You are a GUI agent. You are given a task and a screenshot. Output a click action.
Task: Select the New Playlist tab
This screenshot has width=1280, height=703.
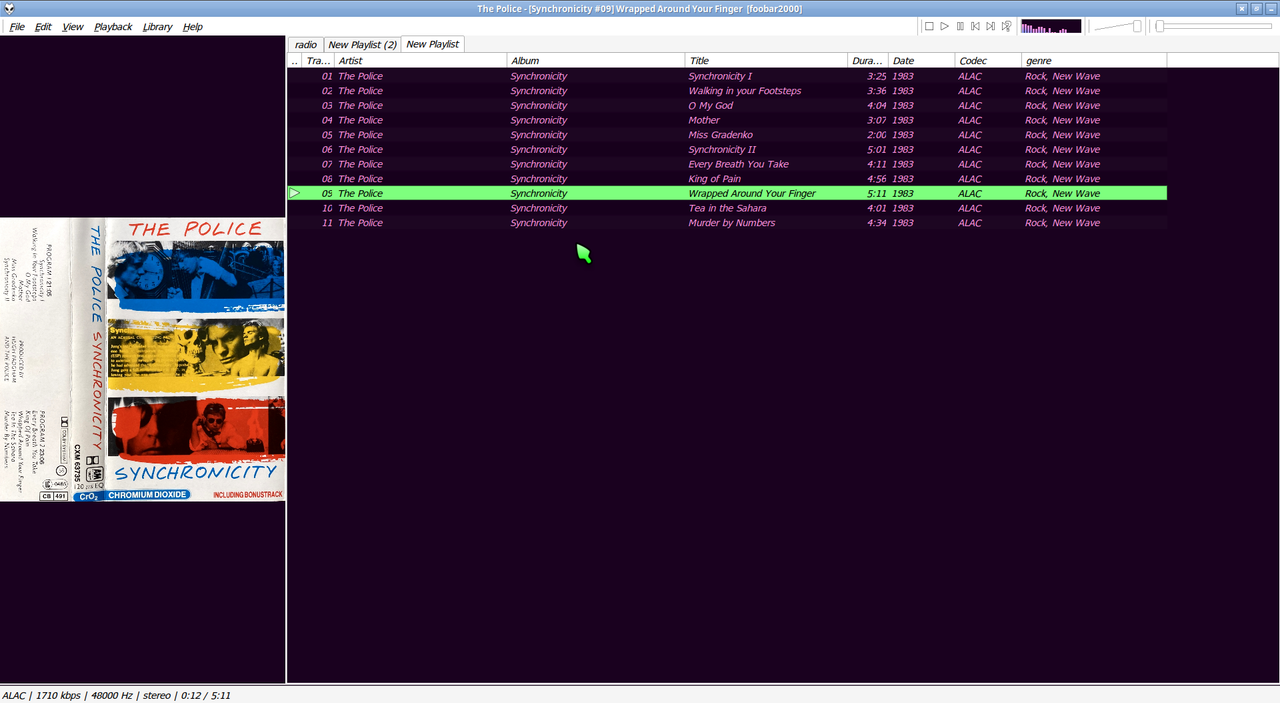(x=432, y=44)
